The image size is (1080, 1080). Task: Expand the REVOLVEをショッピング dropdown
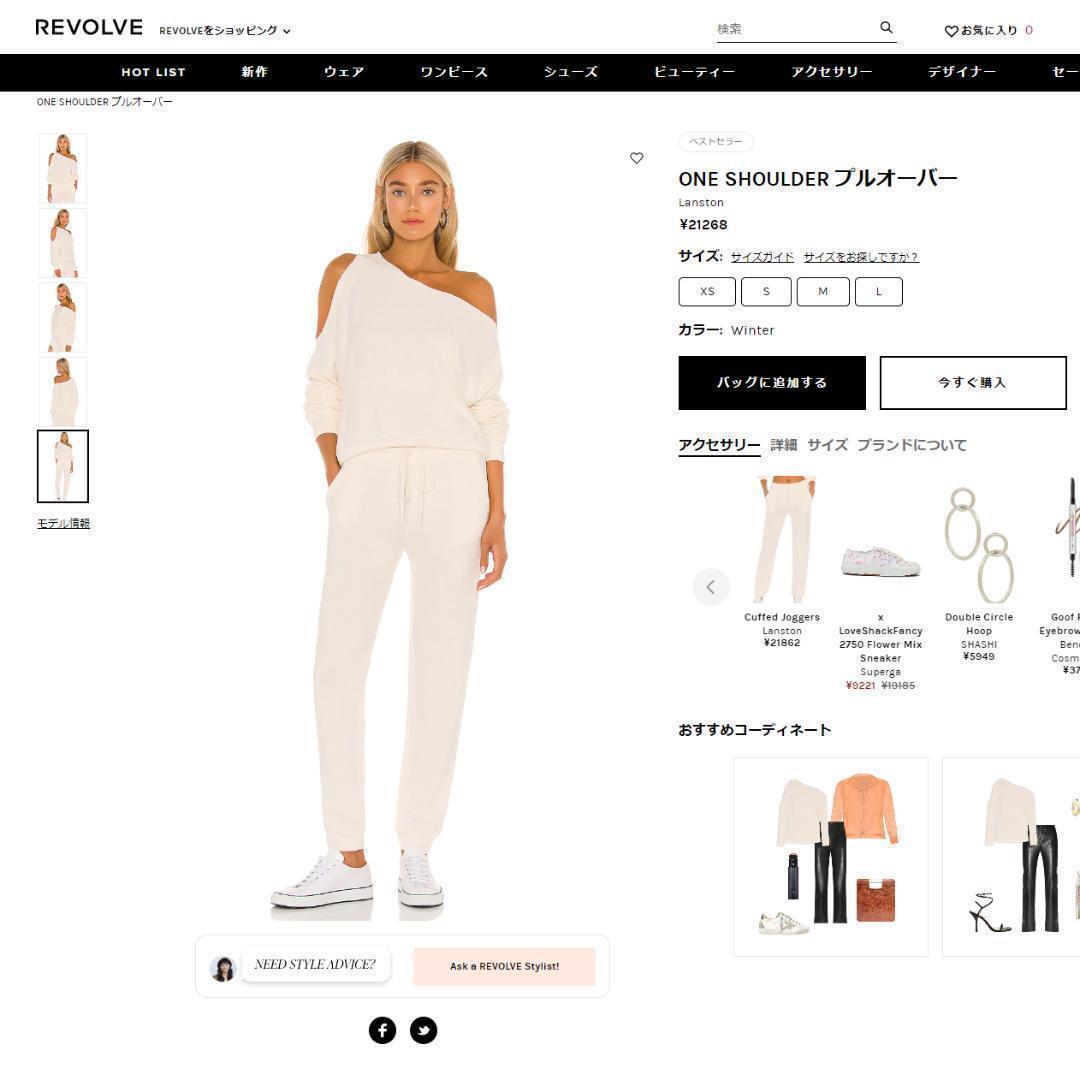225,30
